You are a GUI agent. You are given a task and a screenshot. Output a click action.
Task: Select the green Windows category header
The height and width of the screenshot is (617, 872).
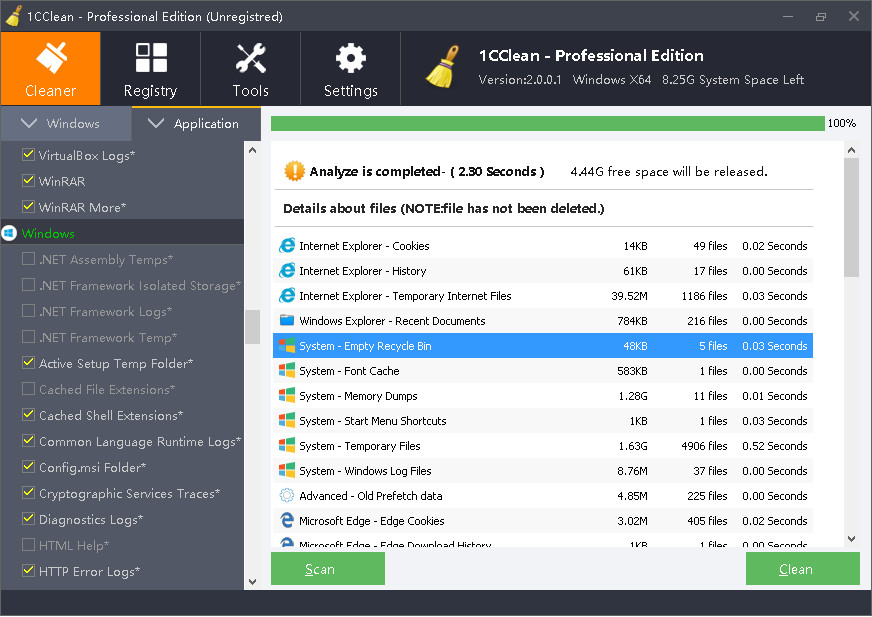122,233
